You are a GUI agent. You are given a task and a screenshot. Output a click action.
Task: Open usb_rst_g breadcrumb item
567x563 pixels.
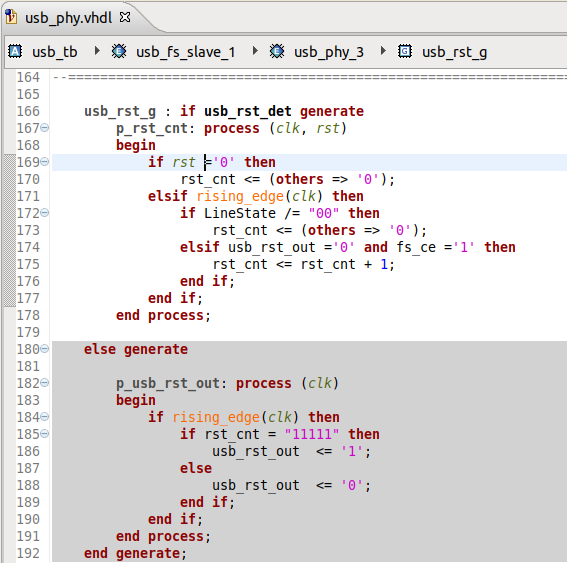pyautogui.click(x=455, y=52)
